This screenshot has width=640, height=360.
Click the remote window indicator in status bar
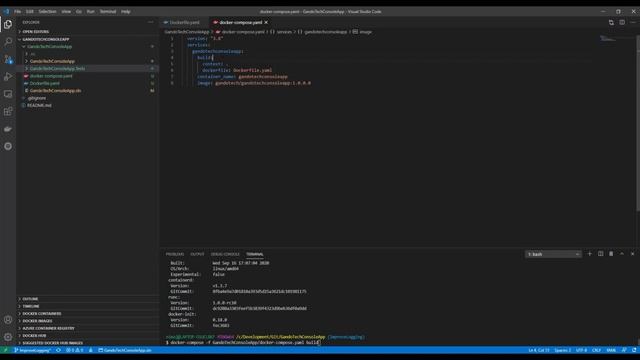tap(5, 350)
